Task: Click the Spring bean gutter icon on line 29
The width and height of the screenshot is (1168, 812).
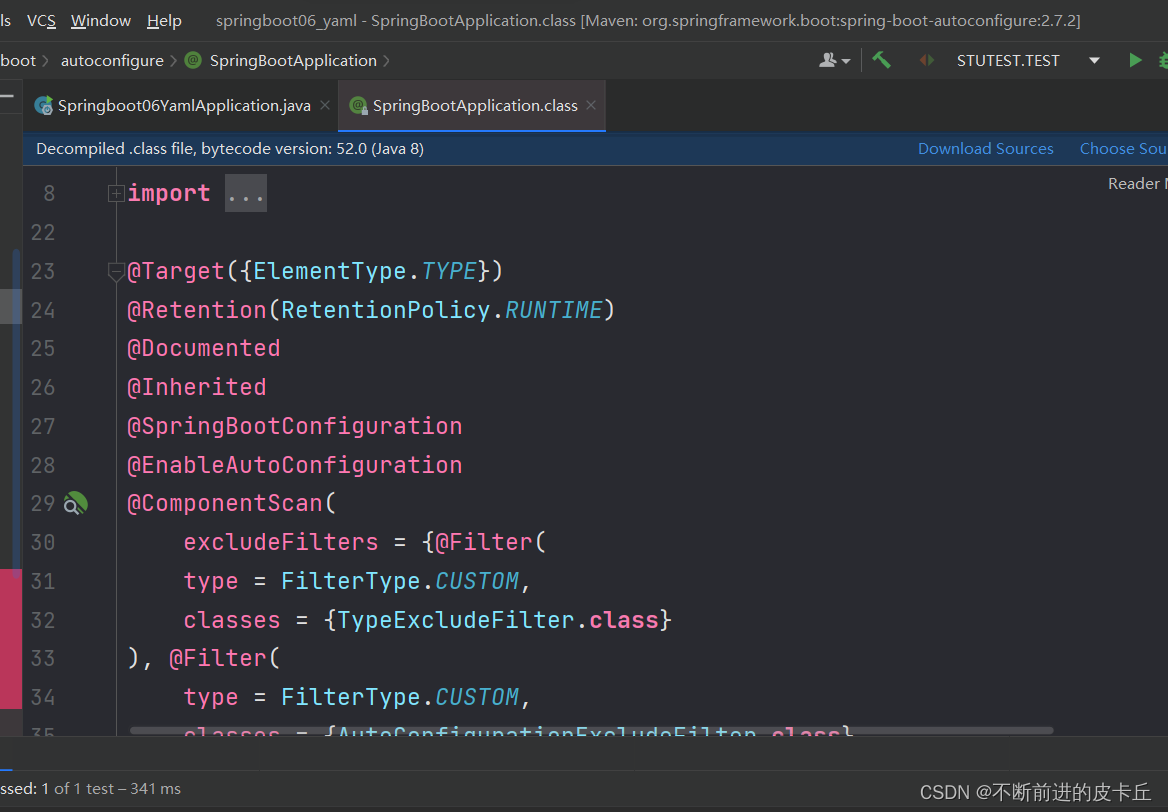Action: point(75,504)
